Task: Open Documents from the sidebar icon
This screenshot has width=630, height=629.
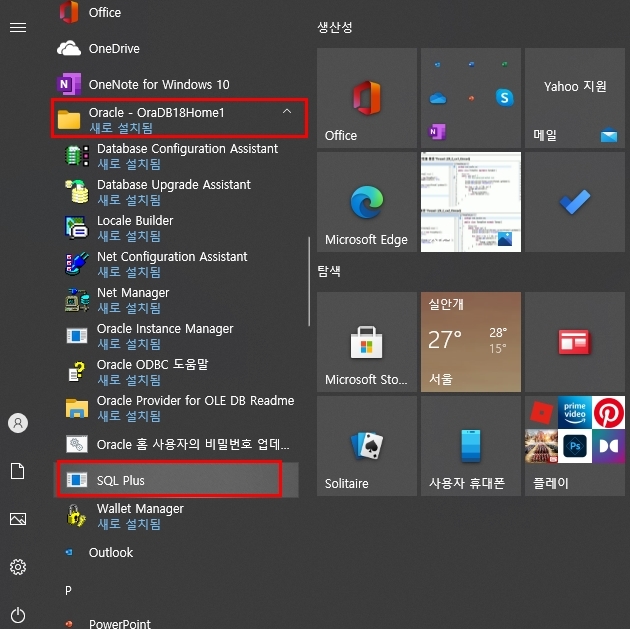Action: (x=18, y=471)
